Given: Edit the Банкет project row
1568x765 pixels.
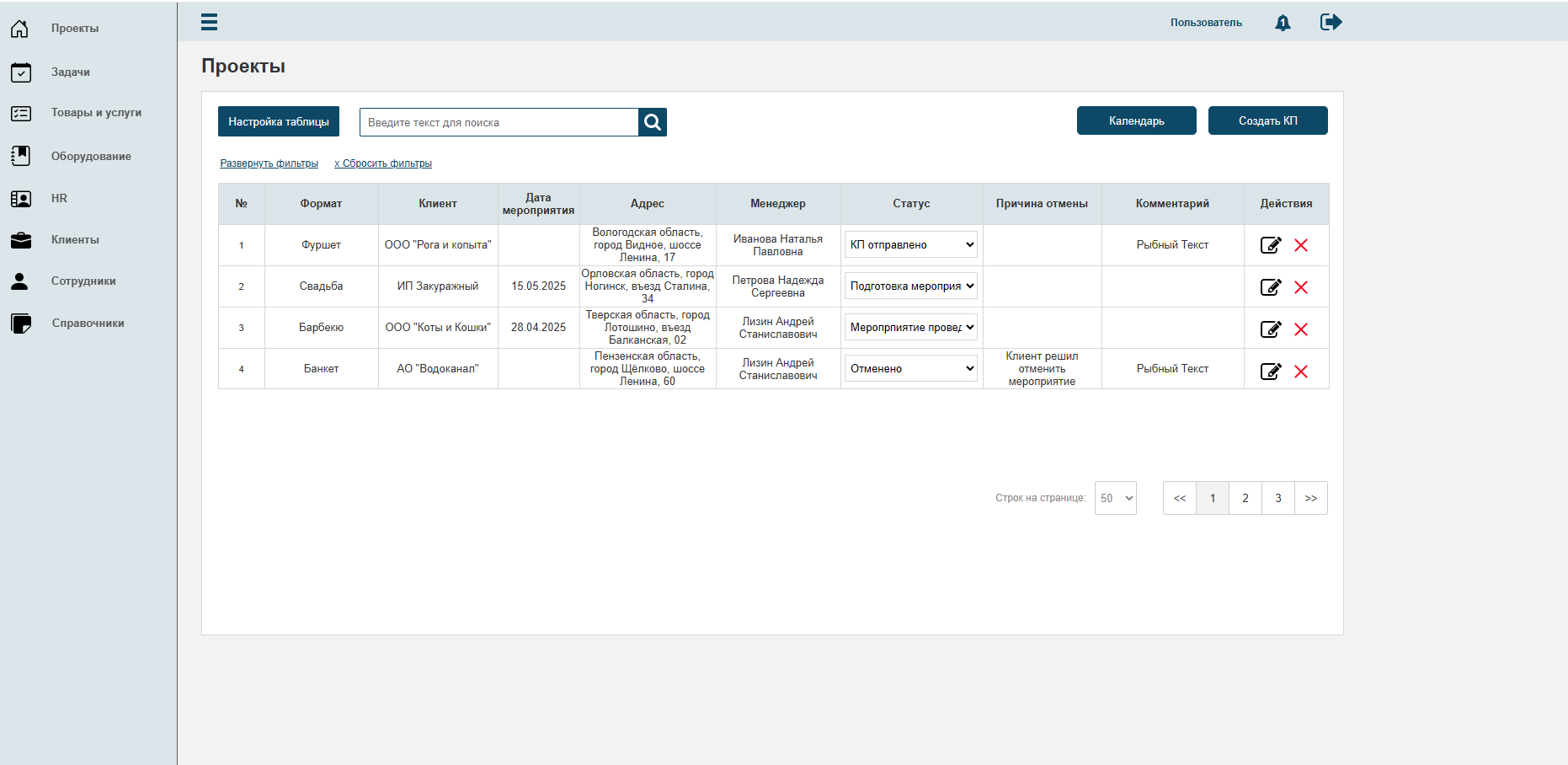Looking at the screenshot, I should [x=1271, y=372].
